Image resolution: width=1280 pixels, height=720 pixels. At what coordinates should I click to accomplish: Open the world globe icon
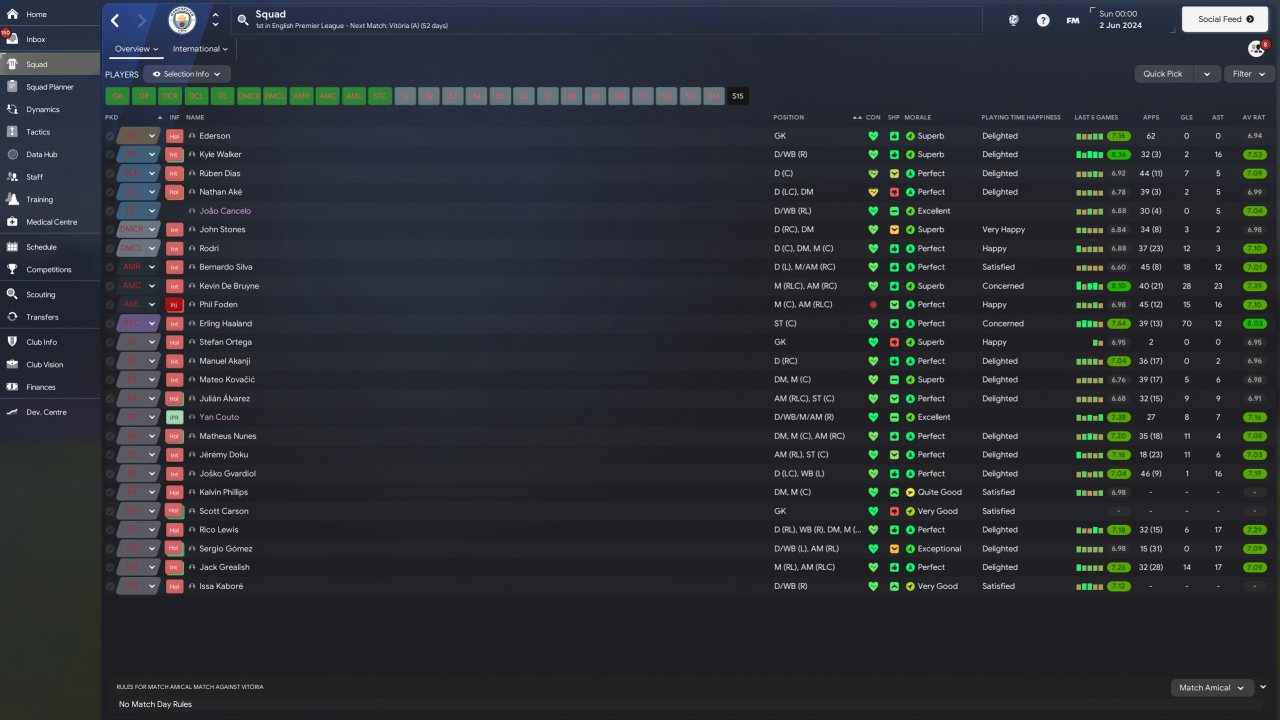pos(1013,20)
